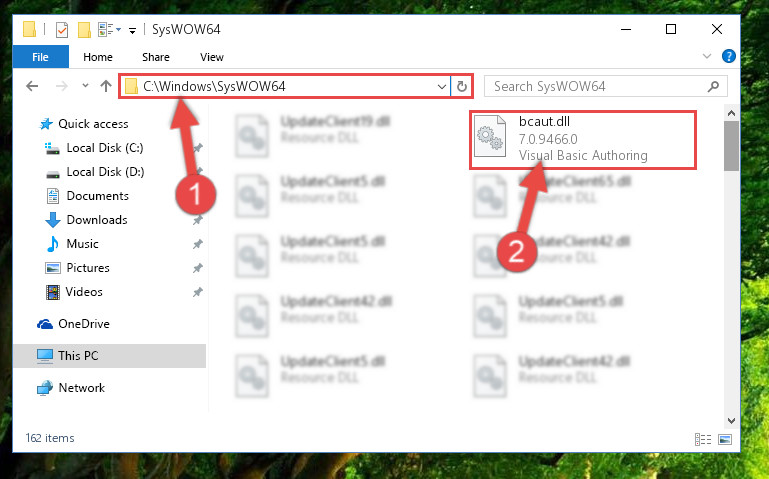
Task: Open the File menu
Action: [41, 57]
